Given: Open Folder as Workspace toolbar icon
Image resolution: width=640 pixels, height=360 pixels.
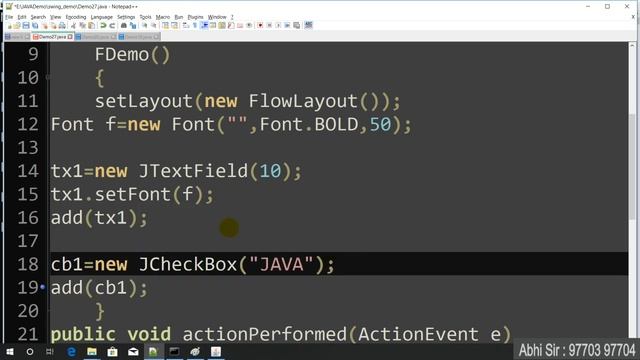Looking at the screenshot, I should coord(240,25).
